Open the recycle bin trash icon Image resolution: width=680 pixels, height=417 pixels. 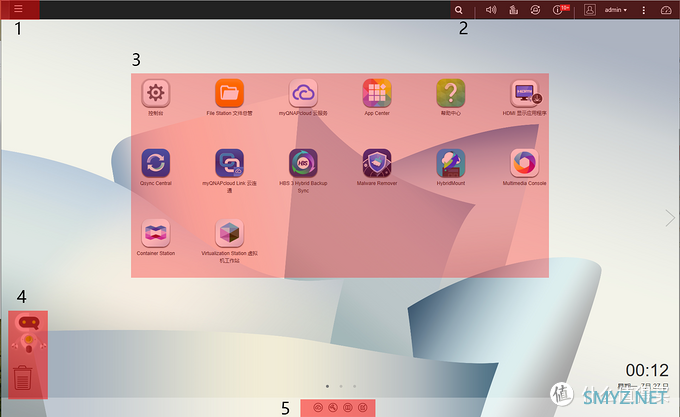click(x=23, y=378)
